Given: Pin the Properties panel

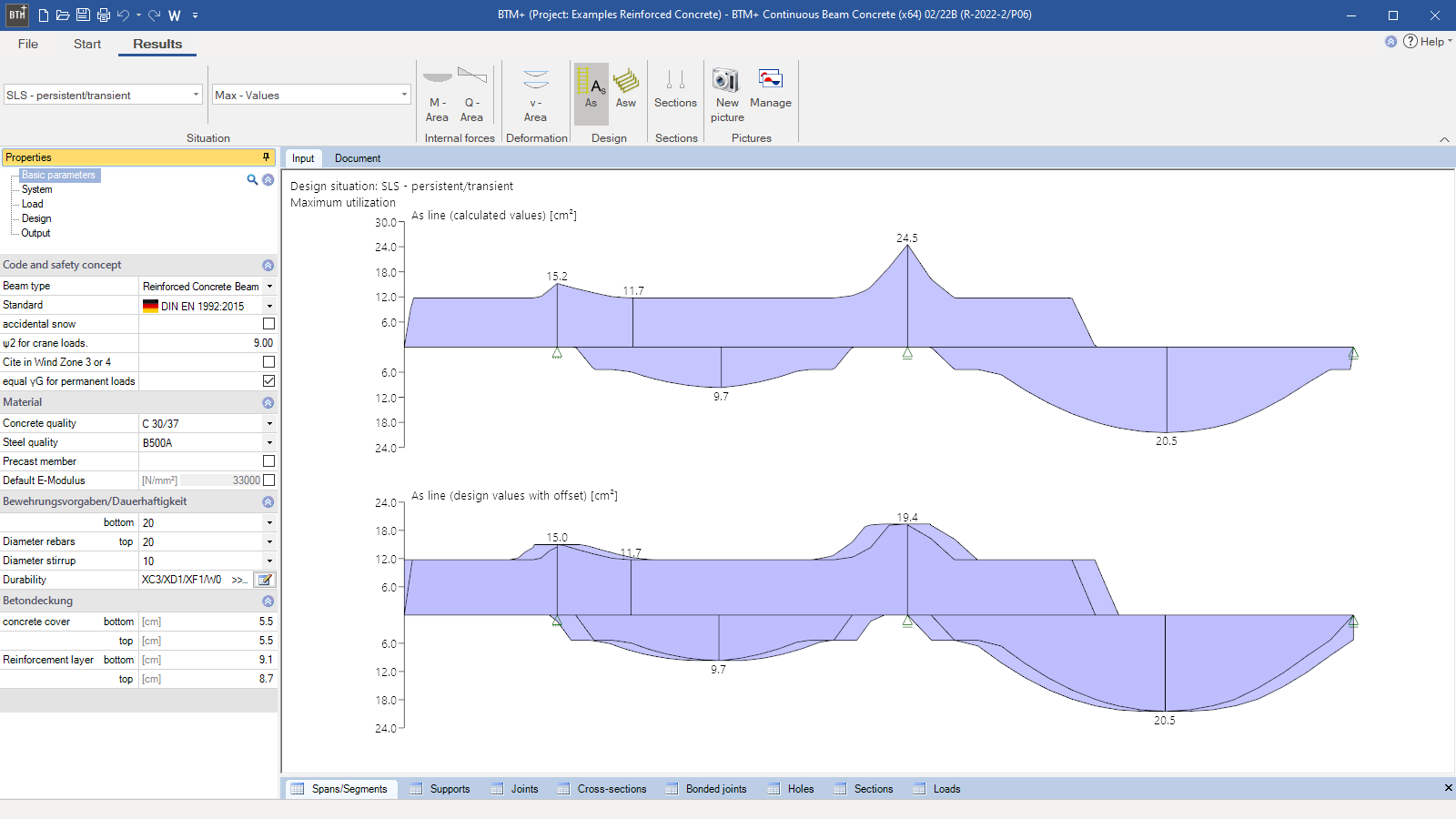Looking at the screenshot, I should (267, 157).
